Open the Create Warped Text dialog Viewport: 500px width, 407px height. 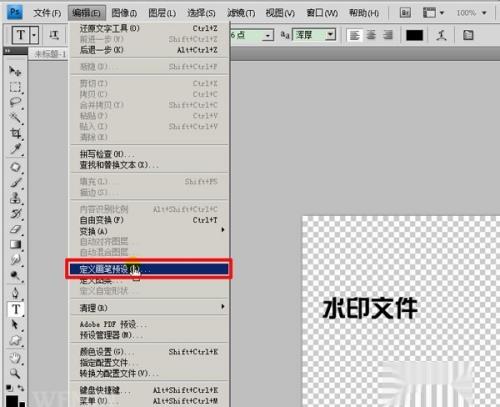[x=442, y=35]
